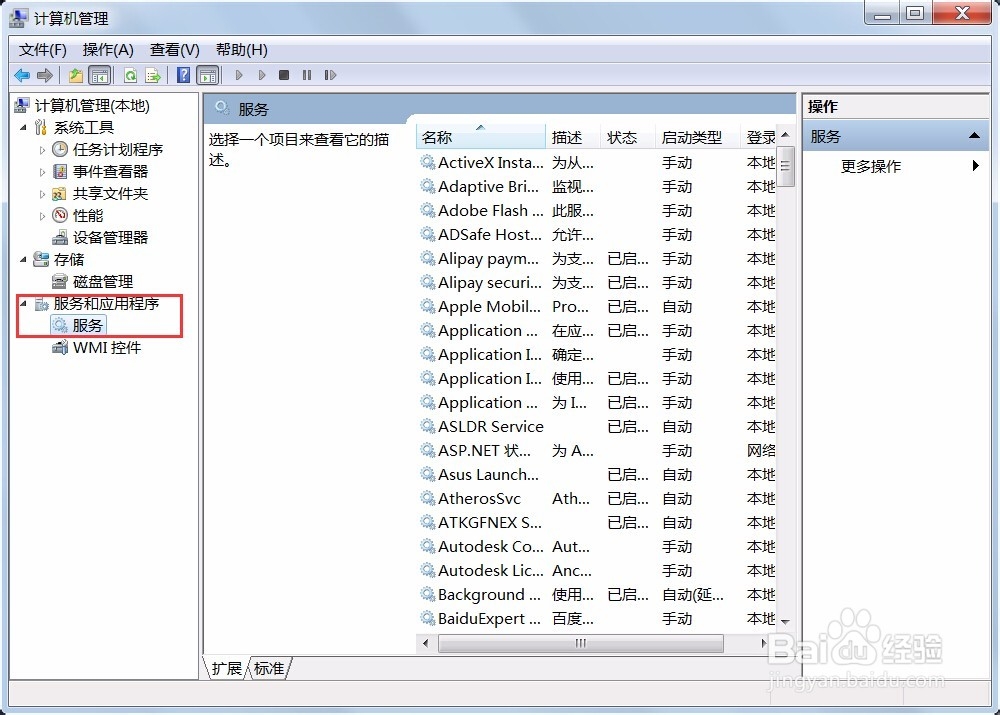
Task: Click the Stop Service square icon
Action: pos(283,74)
